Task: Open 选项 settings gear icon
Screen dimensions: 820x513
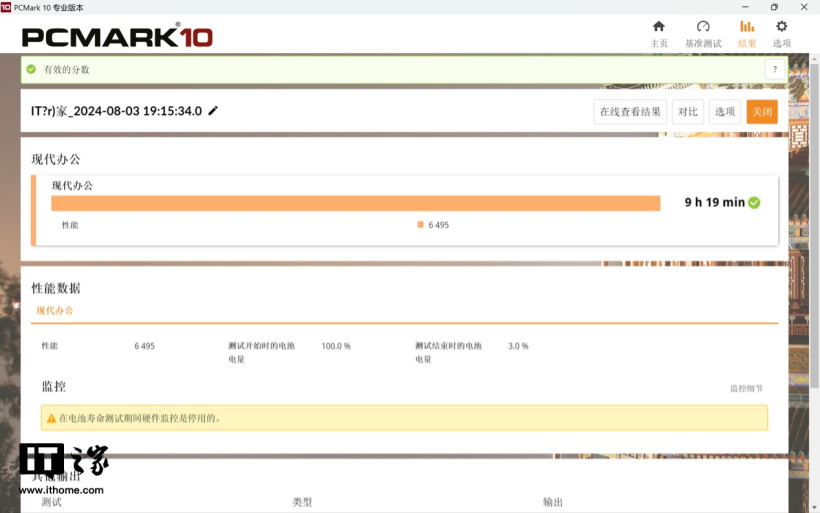Action: coord(781,27)
